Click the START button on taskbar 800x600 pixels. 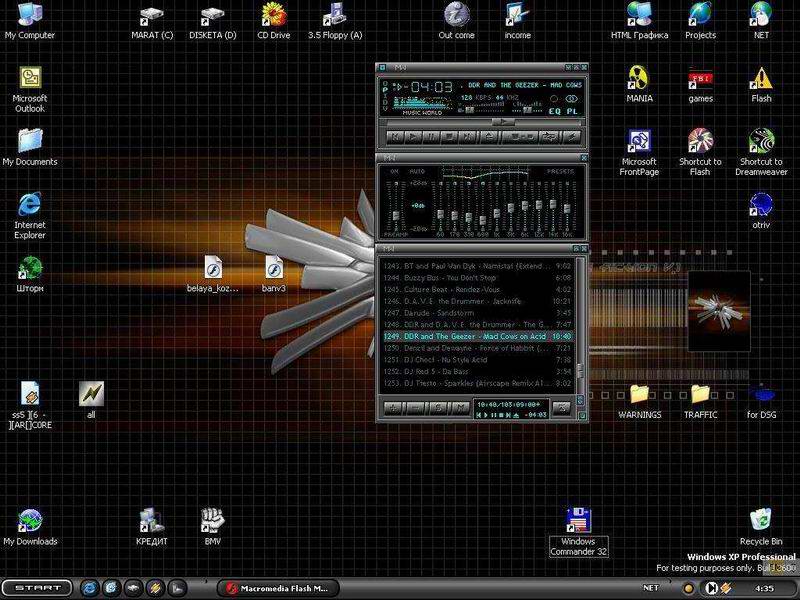pyautogui.click(x=36, y=588)
